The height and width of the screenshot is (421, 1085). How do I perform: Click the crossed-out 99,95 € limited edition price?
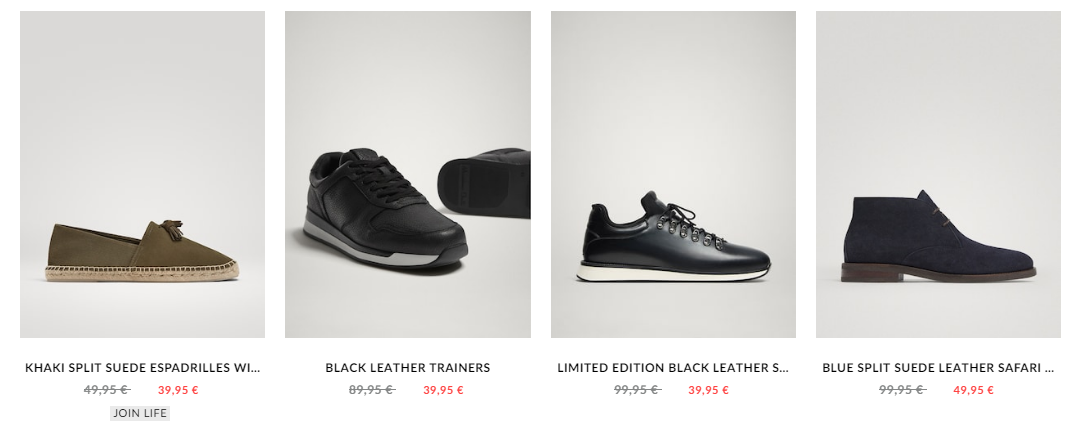pos(637,390)
